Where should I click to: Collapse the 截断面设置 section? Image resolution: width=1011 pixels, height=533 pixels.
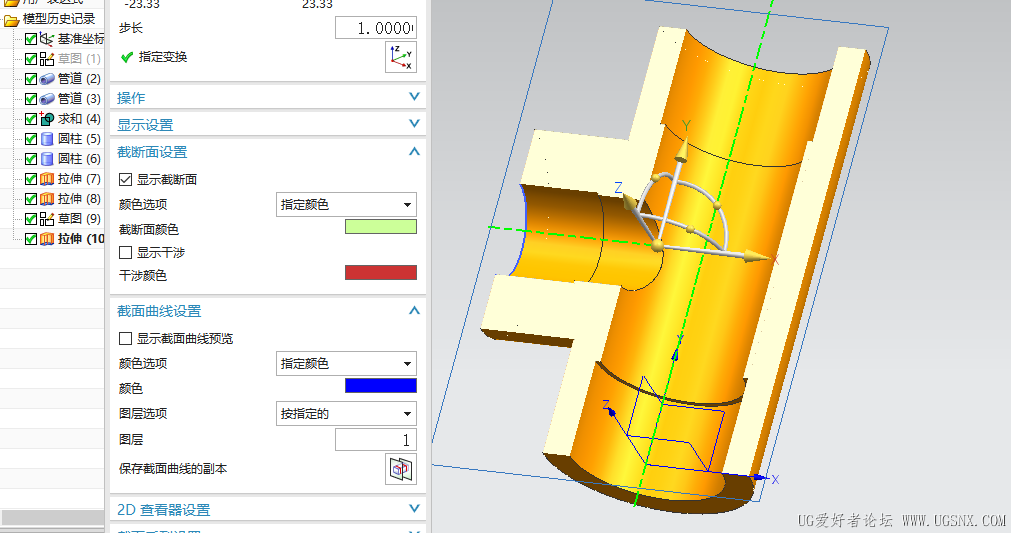[x=414, y=151]
